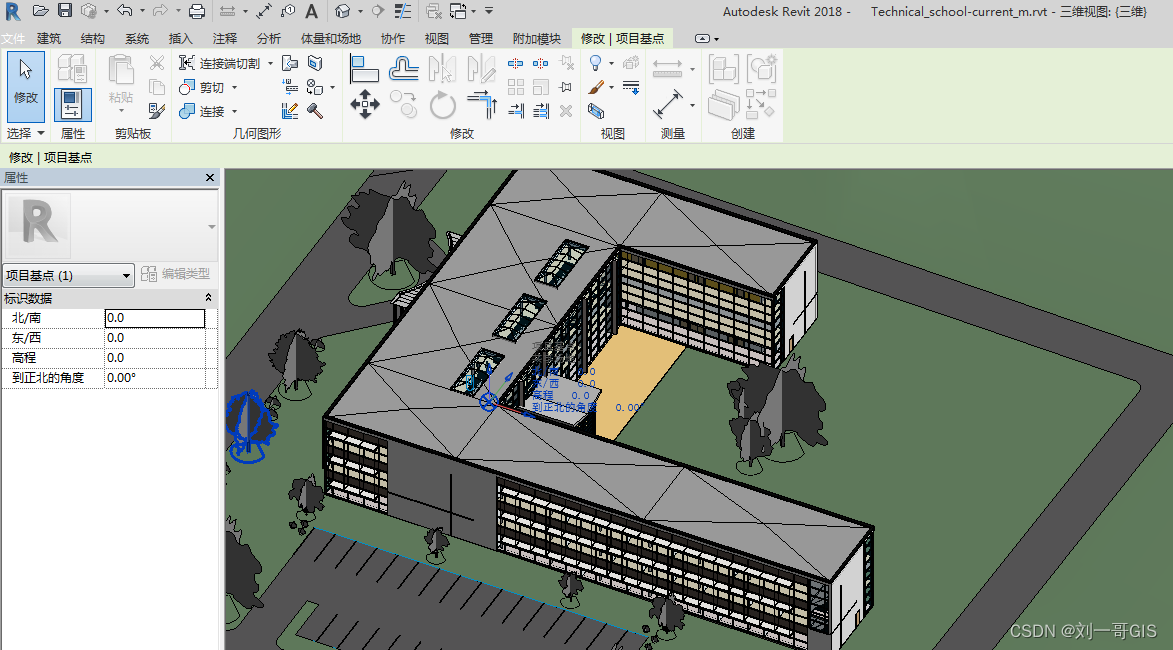
Task: Open the 管理 ribbon tab
Action: (480, 38)
